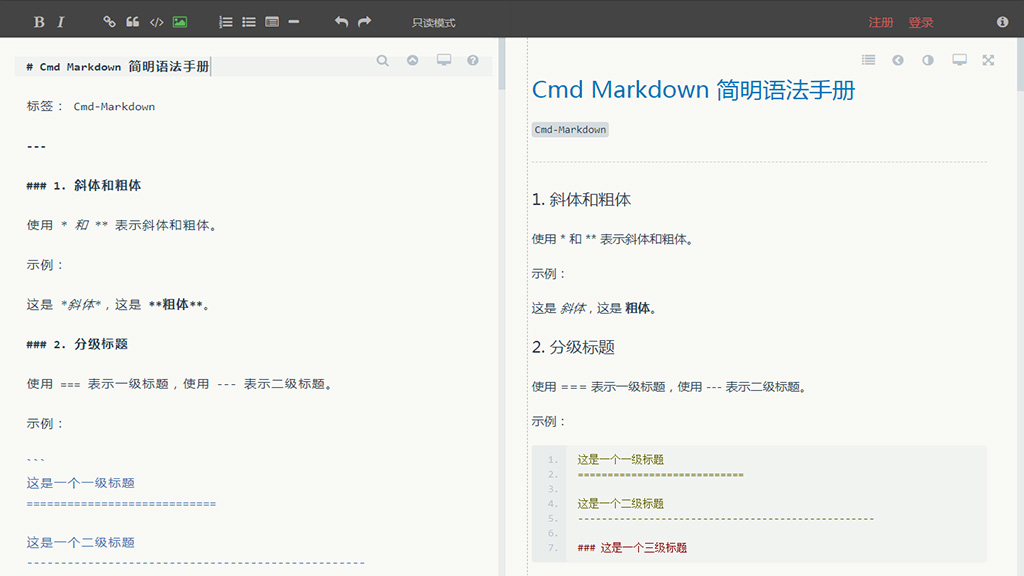
Task: Click the editor line '这是 *斜体*，这是 **粗体**。'
Action: (x=118, y=304)
